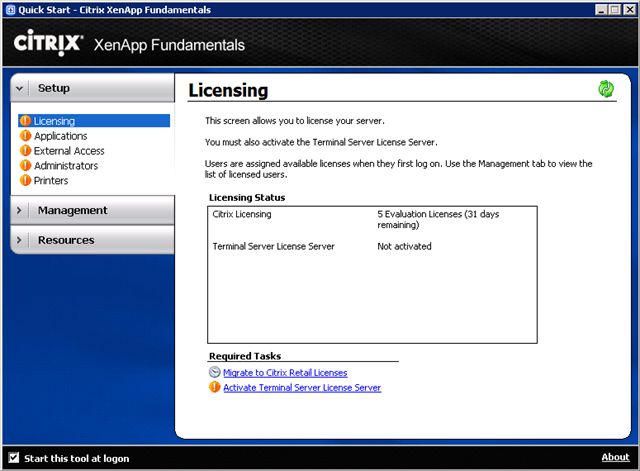640x471 pixels.
Task: Click warning icon beside Printers item
Action: tap(25, 180)
